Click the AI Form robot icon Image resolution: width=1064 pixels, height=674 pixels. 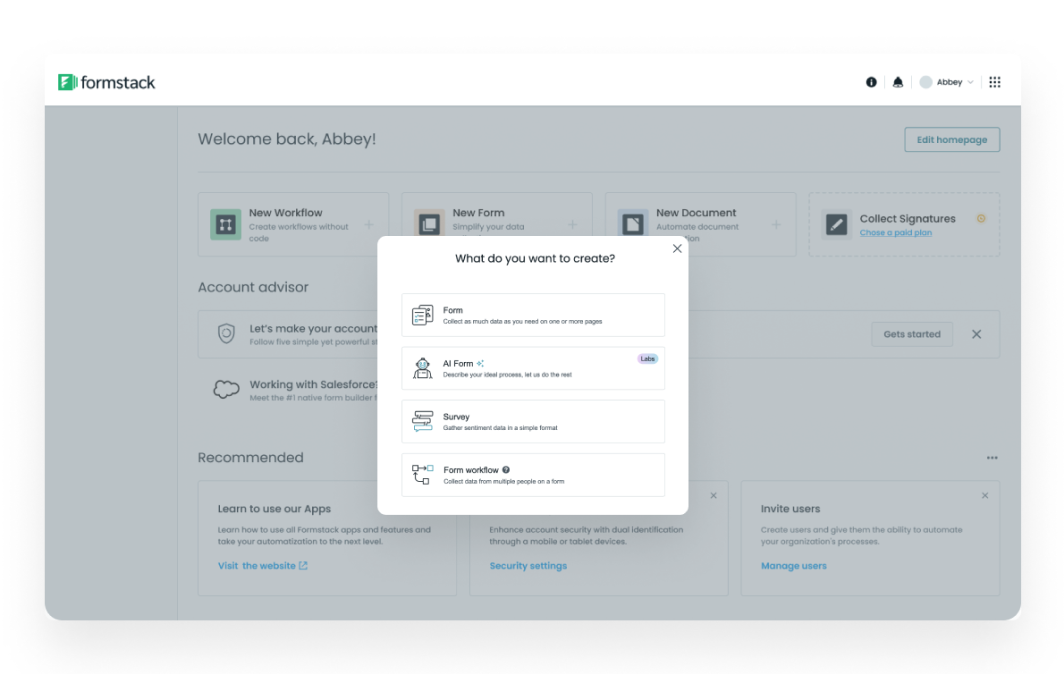[423, 368]
